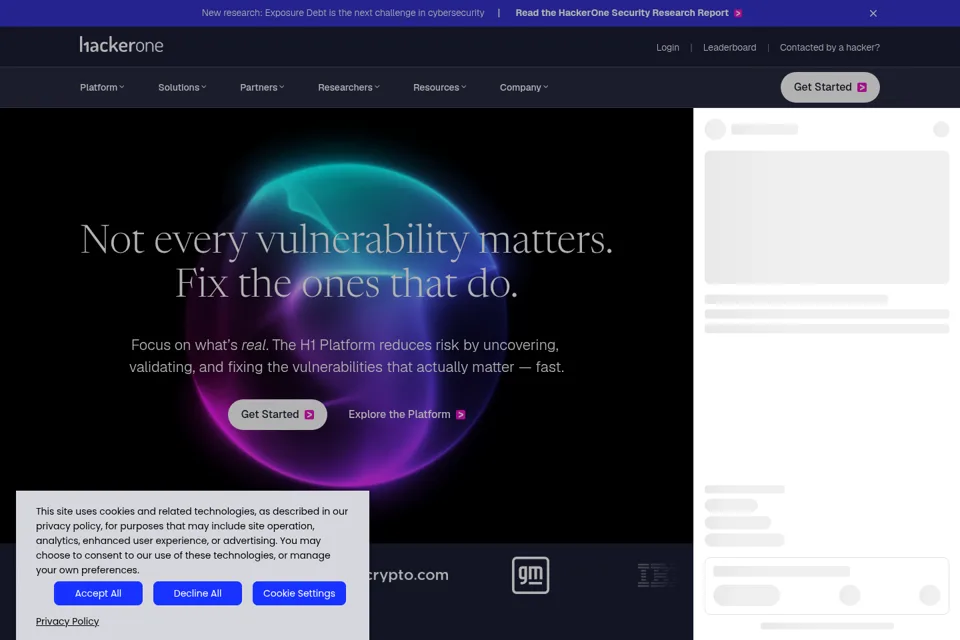
Task: Click the 'Not every vulnerability matters.' headline
Action: 347,239
